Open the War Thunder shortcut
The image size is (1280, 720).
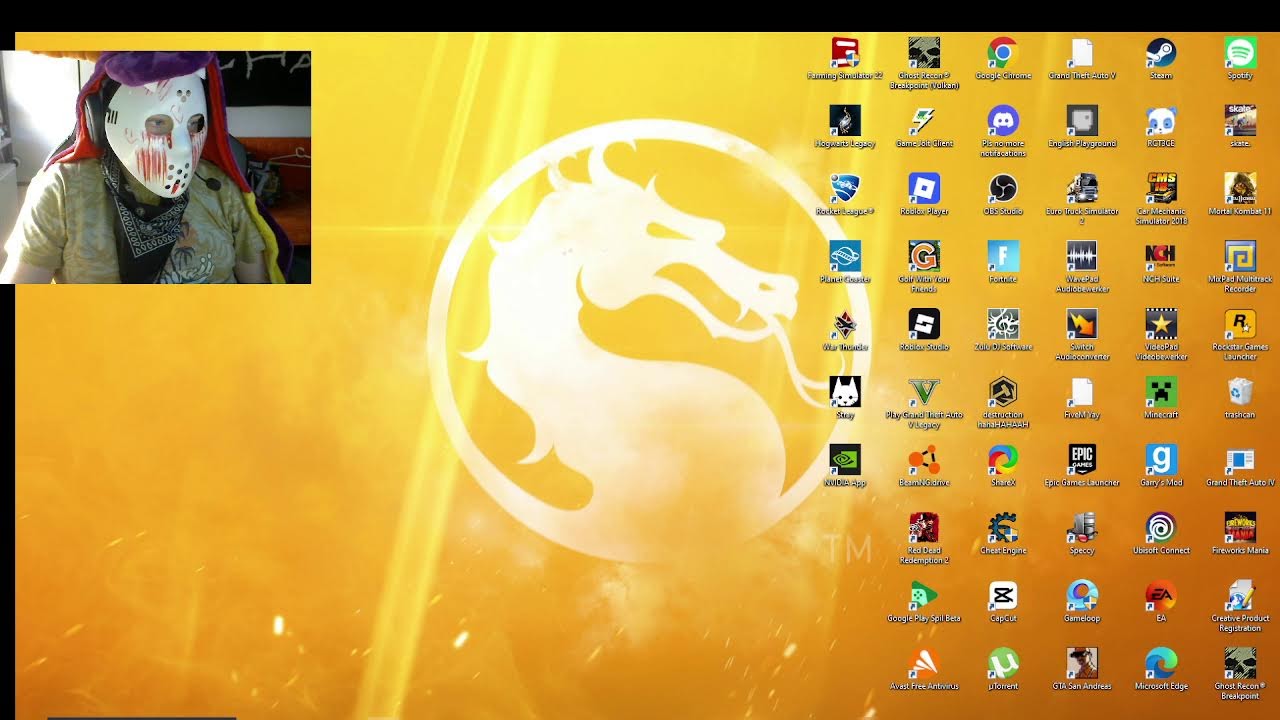click(845, 324)
